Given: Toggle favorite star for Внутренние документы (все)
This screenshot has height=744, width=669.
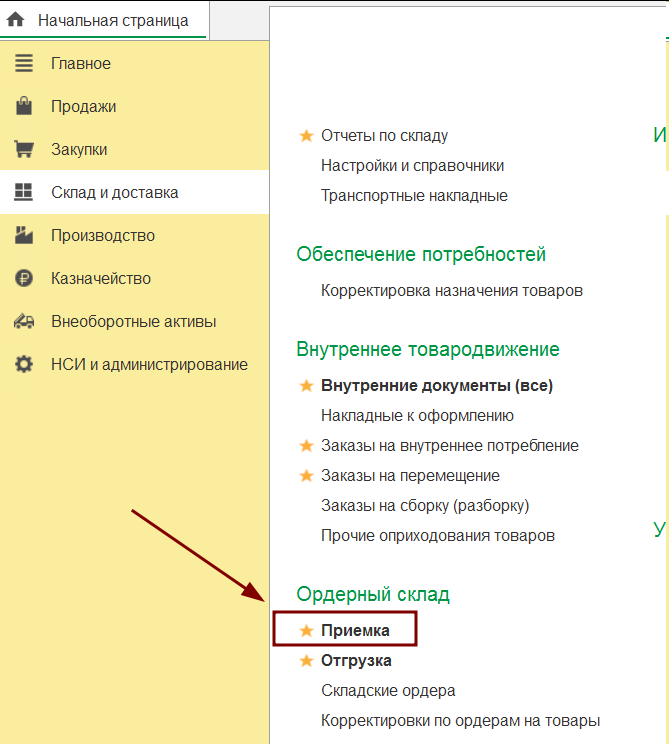Looking at the screenshot, I should 307,386.
